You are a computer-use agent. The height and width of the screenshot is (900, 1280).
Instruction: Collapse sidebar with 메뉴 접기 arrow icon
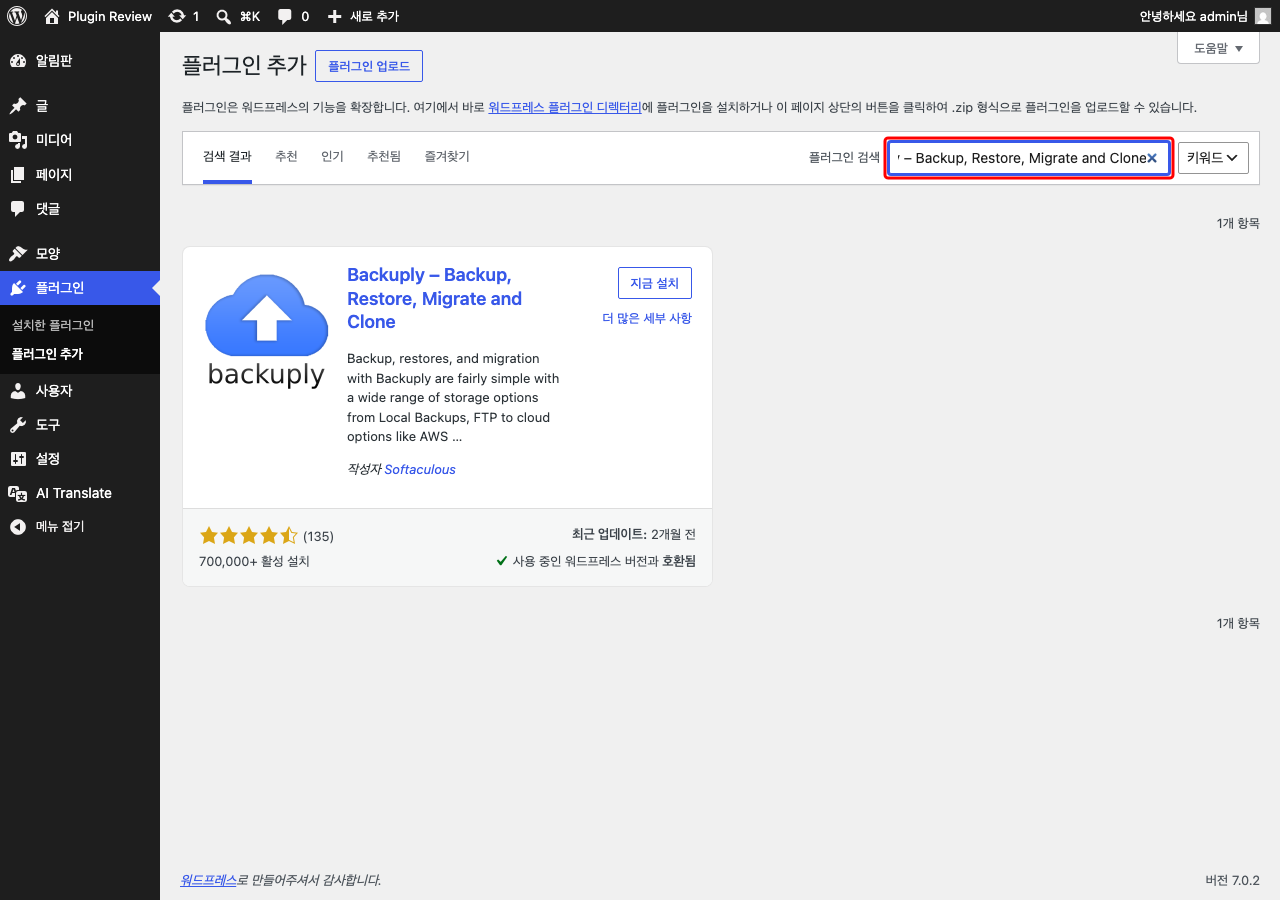[18, 527]
